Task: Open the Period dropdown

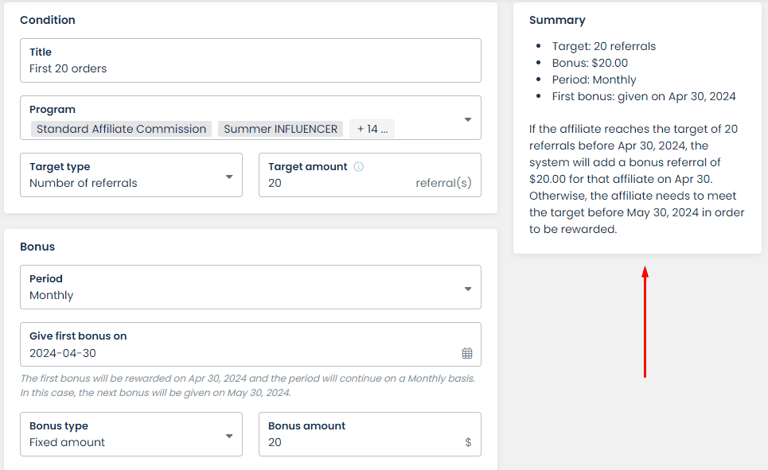Action: (x=250, y=288)
